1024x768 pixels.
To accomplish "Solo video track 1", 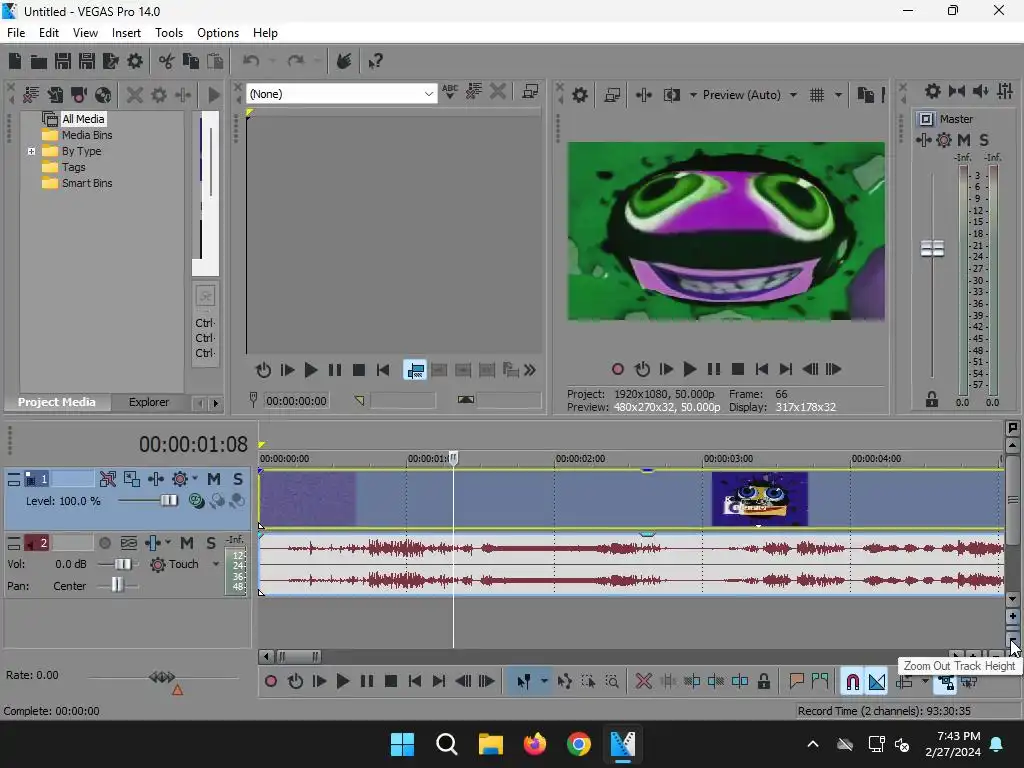I will (238, 479).
